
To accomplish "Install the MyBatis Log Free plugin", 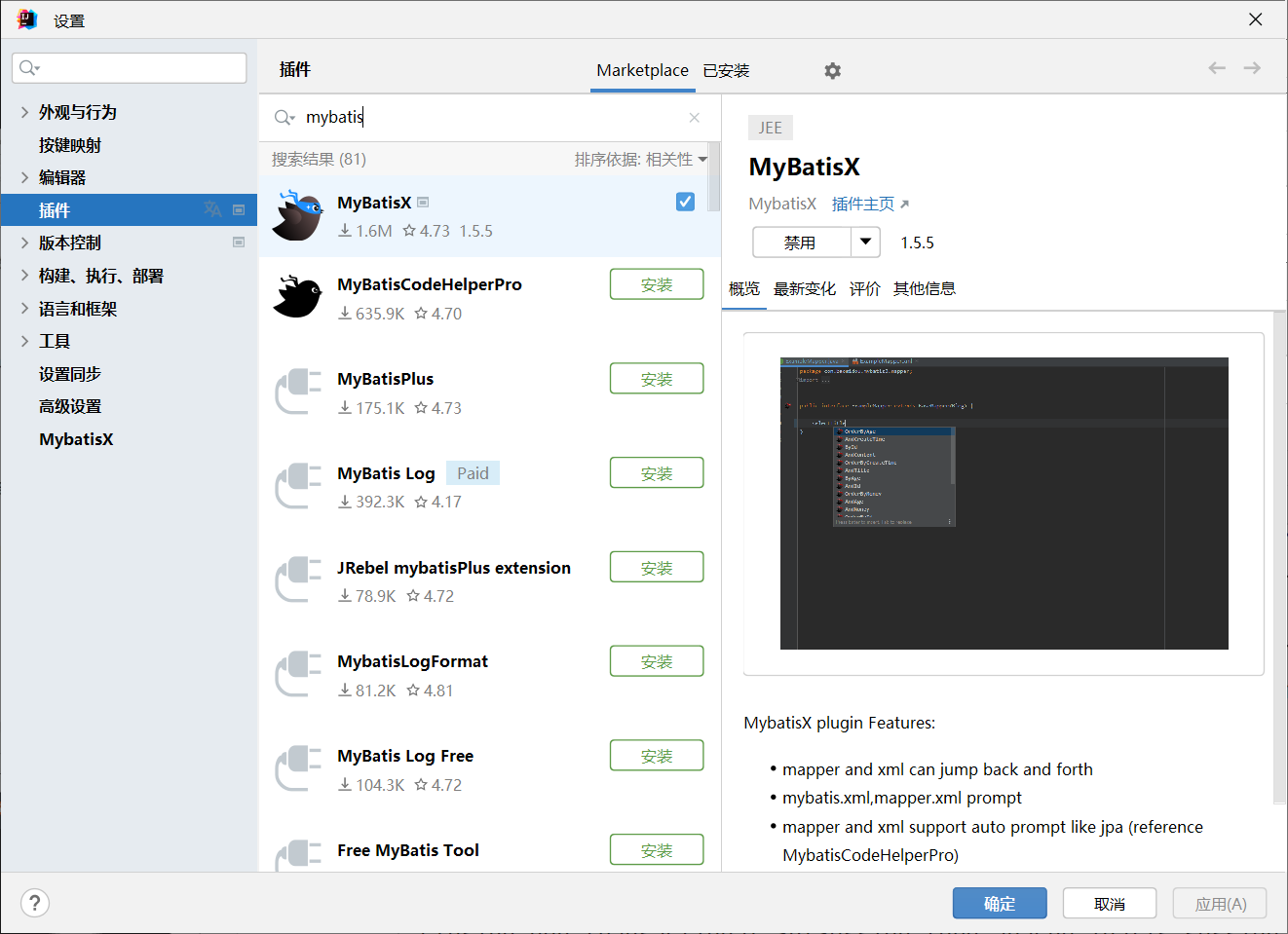I will [x=657, y=756].
